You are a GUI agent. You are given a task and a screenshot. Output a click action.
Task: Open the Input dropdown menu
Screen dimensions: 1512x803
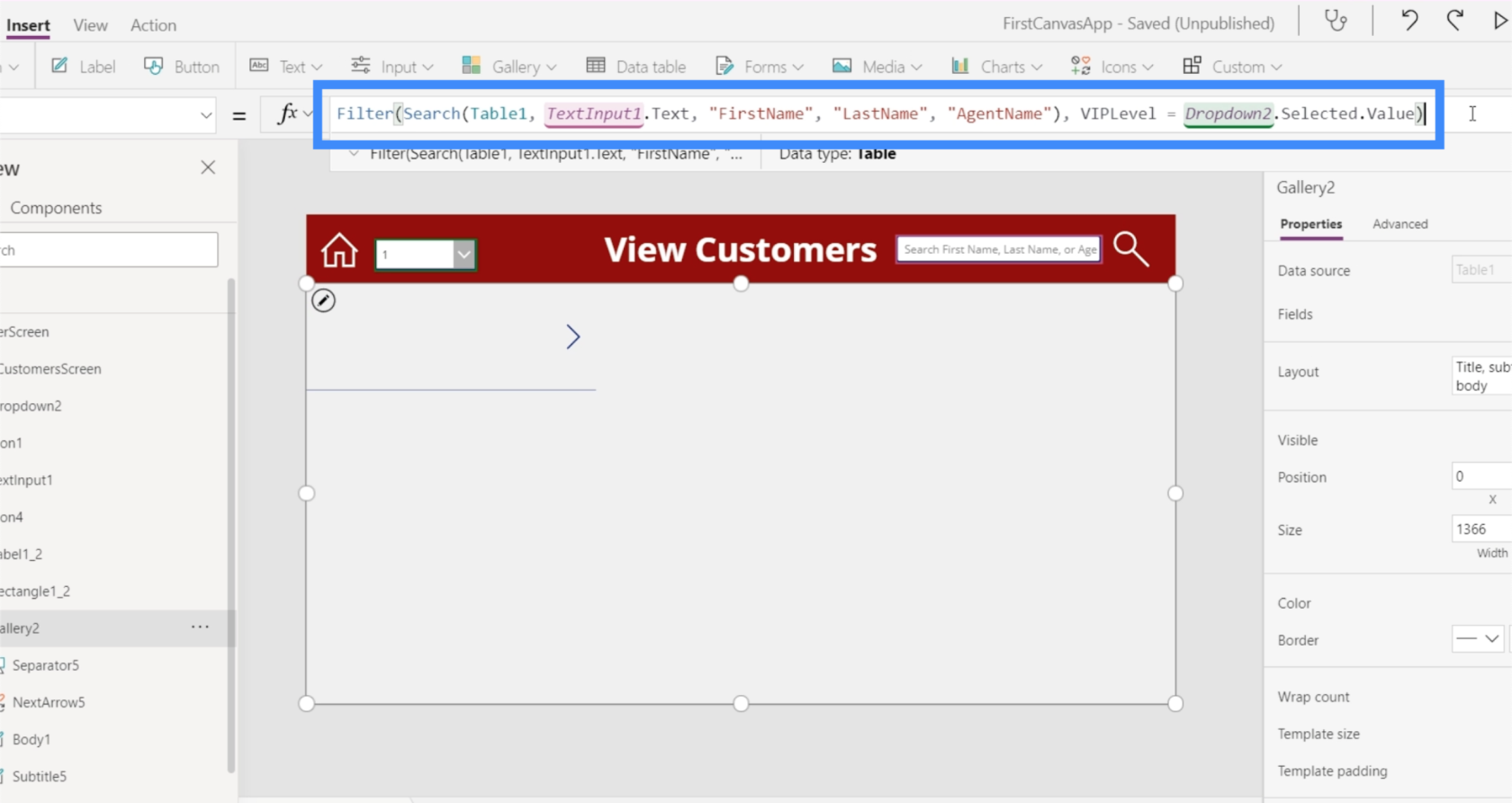[x=392, y=67]
